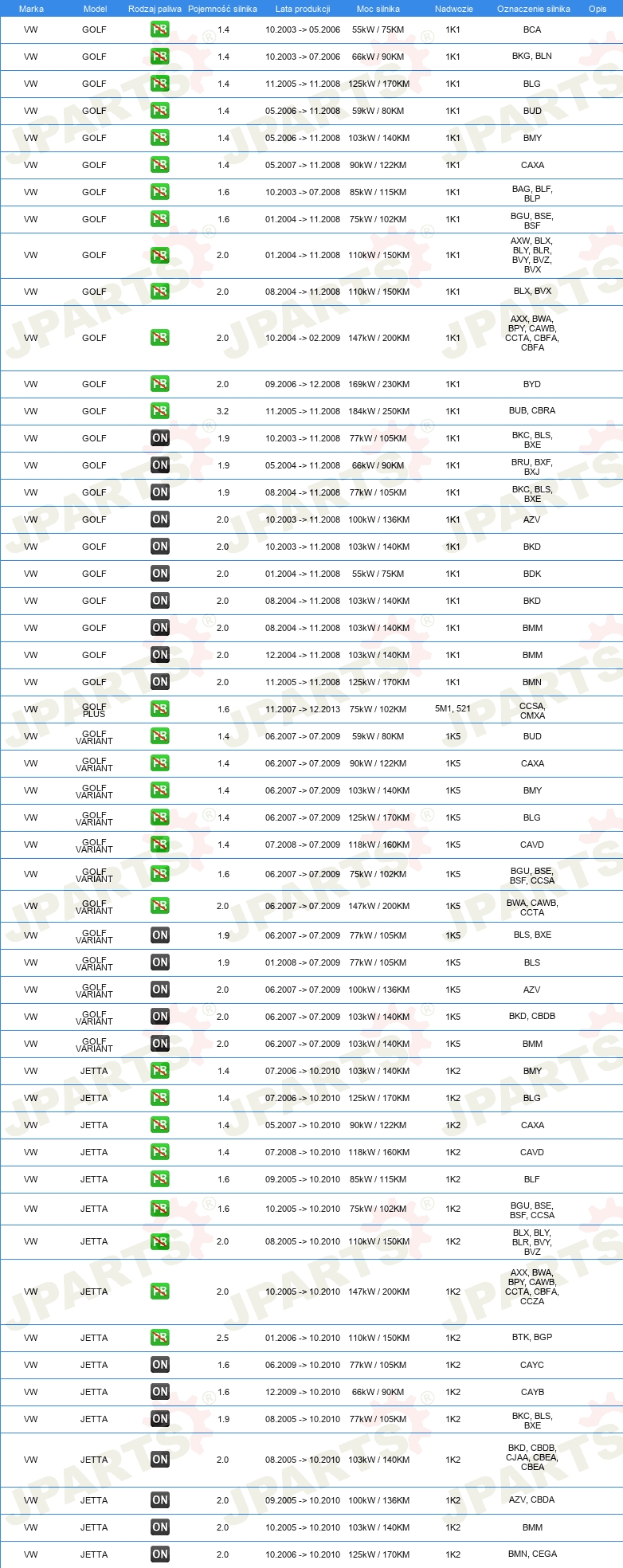Select the 12.2004 -> 11.2008 production years
623x1568 pixels.
tap(303, 655)
